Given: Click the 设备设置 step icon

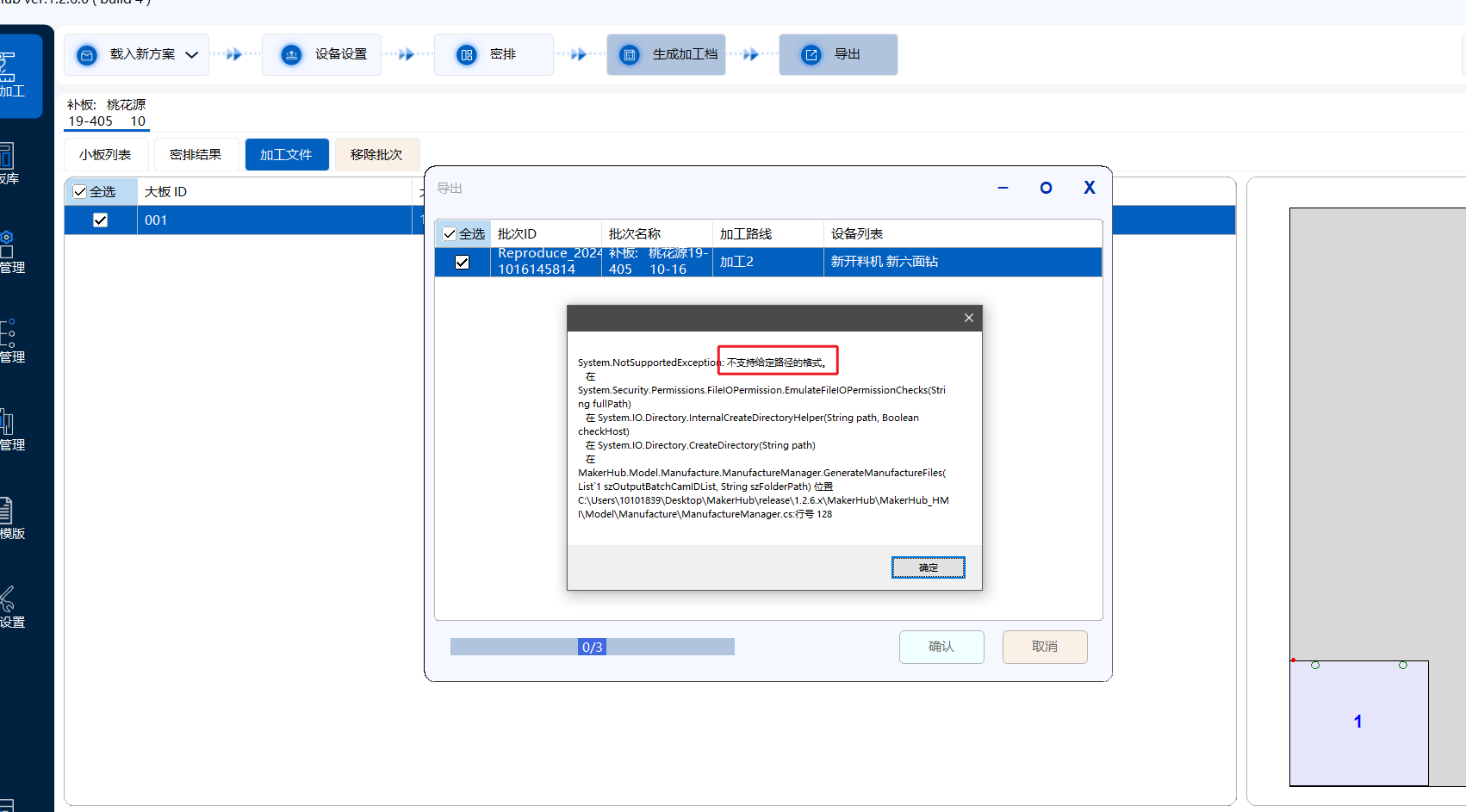Looking at the screenshot, I should point(291,55).
